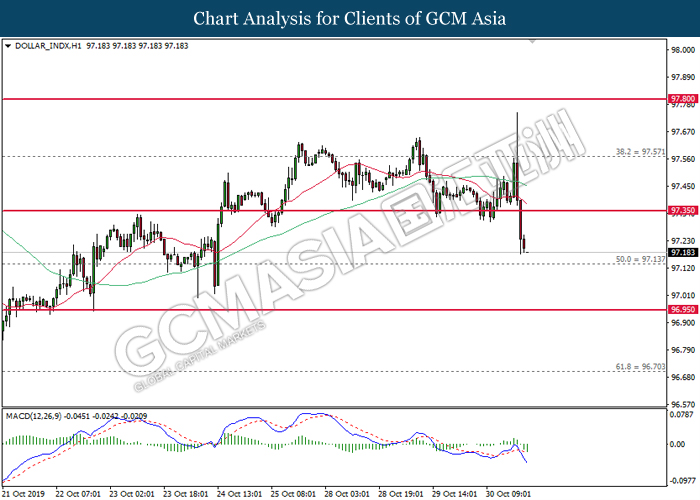Viewport: 700px width, 500px height.
Task: Click the 23 Oct 02:01 time label
Action: point(132,494)
